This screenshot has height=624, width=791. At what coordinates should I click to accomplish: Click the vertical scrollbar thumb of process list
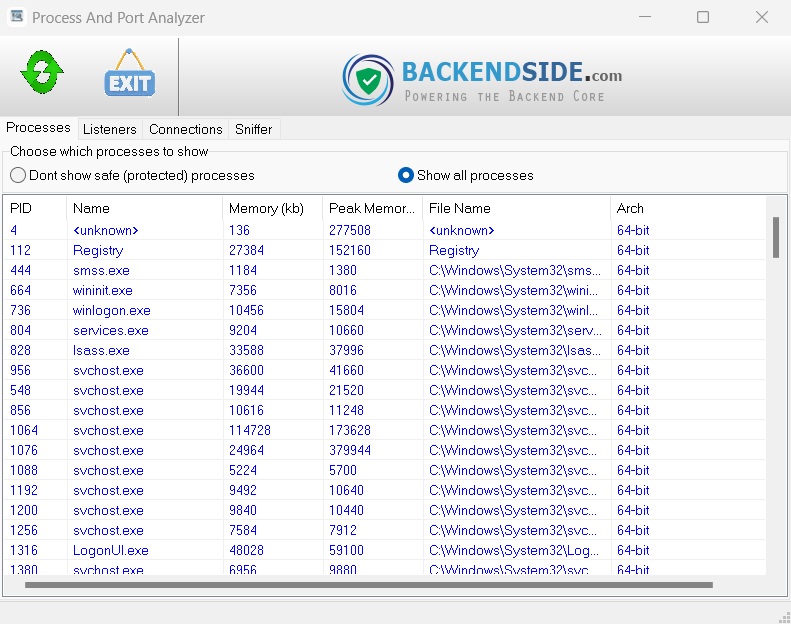coord(776,237)
